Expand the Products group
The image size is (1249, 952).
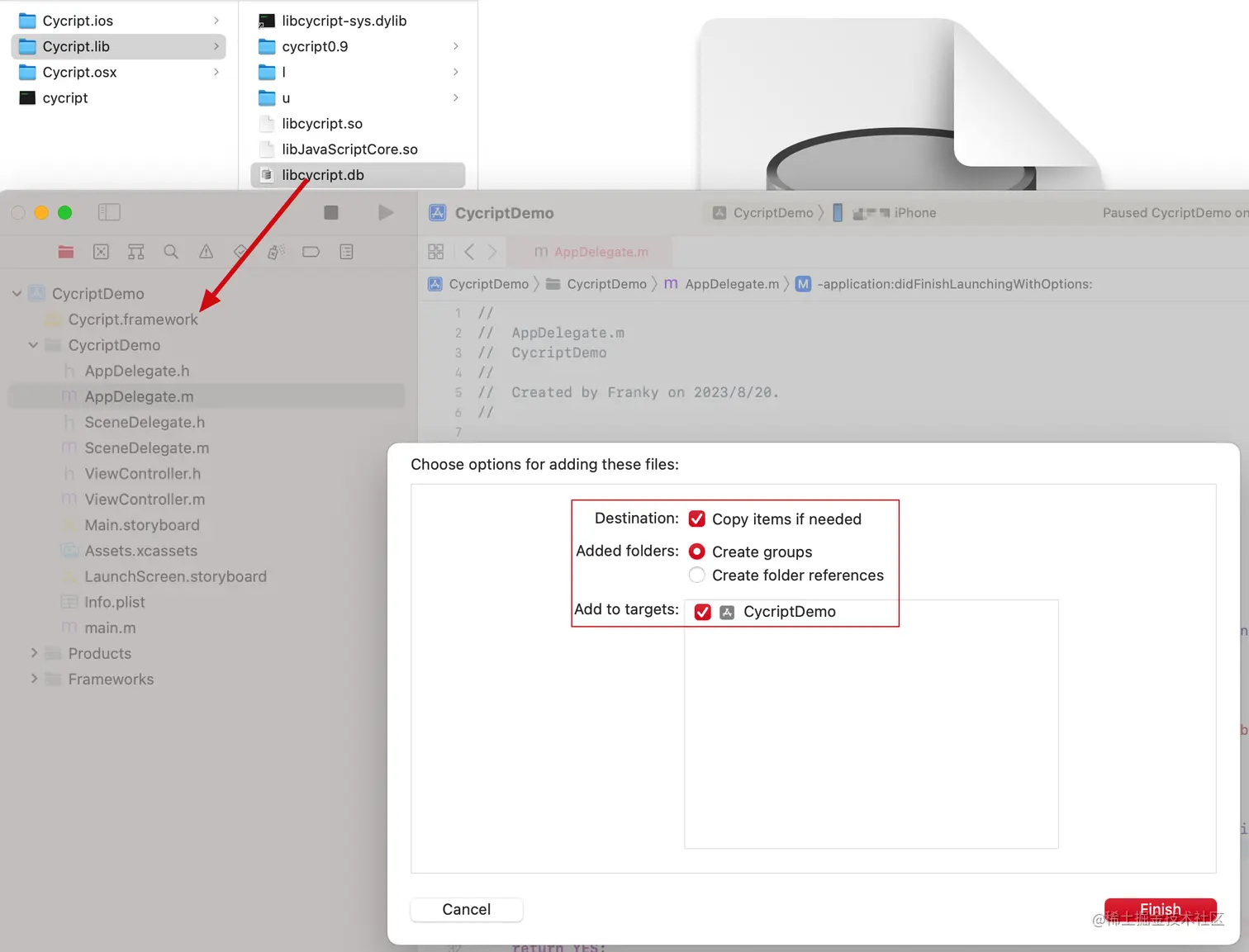pyautogui.click(x=34, y=653)
